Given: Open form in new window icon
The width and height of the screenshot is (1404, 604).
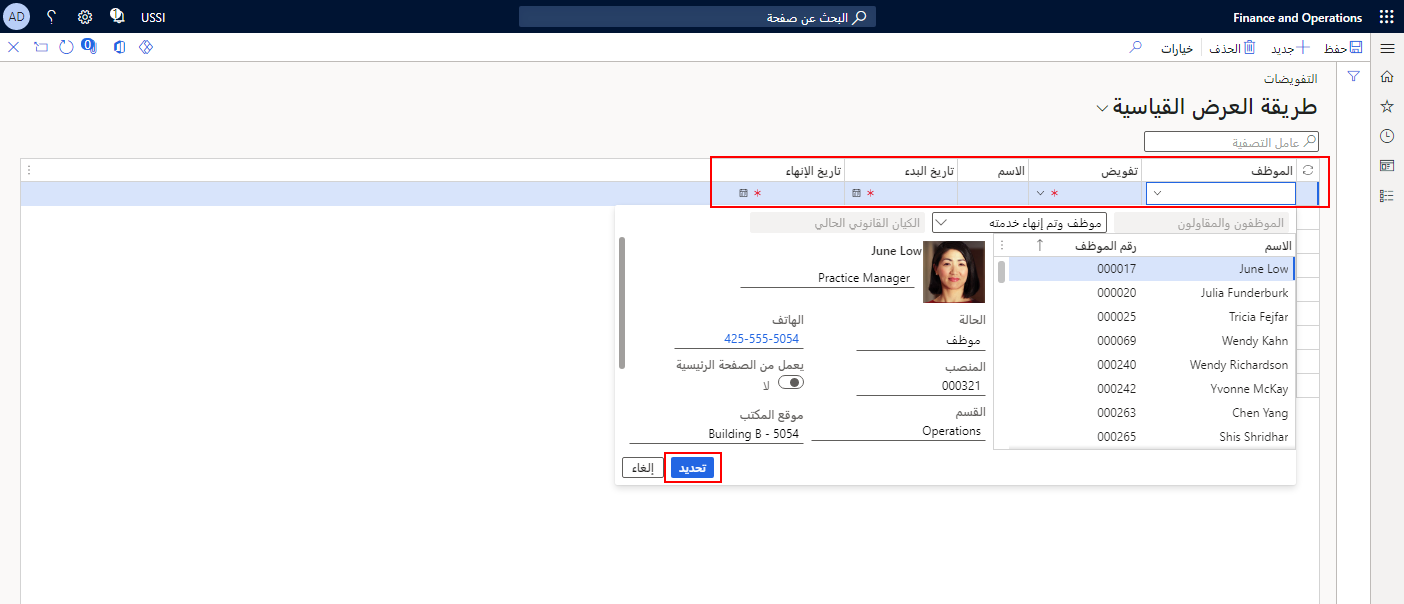Looking at the screenshot, I should pyautogui.click(x=41, y=47).
